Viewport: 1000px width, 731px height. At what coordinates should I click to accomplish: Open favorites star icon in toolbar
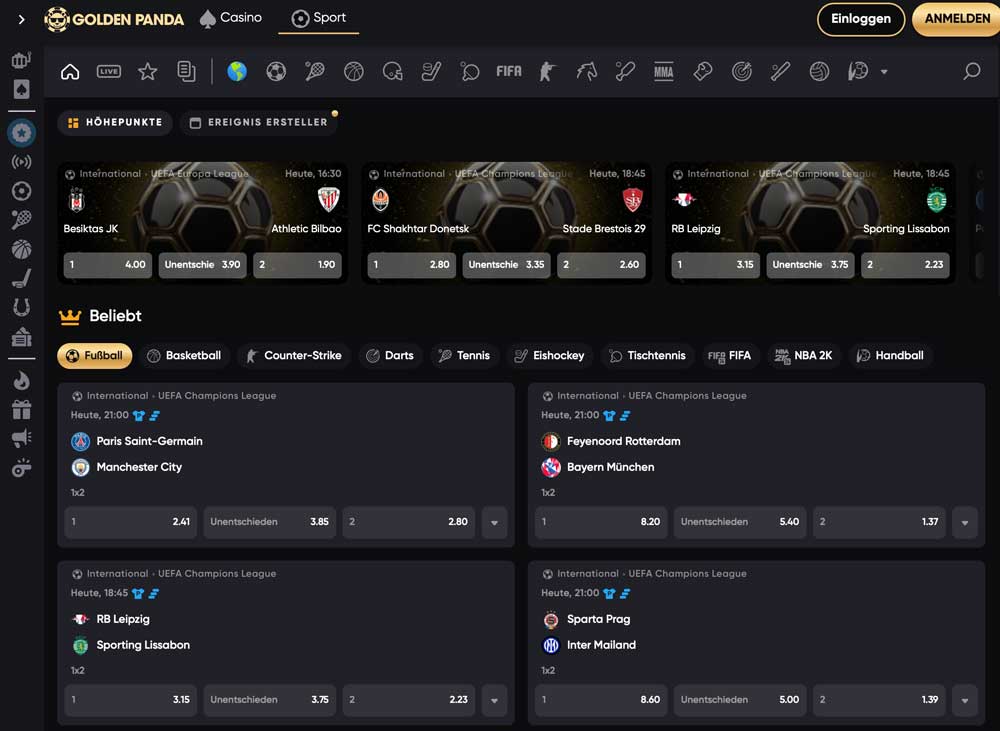coord(147,71)
